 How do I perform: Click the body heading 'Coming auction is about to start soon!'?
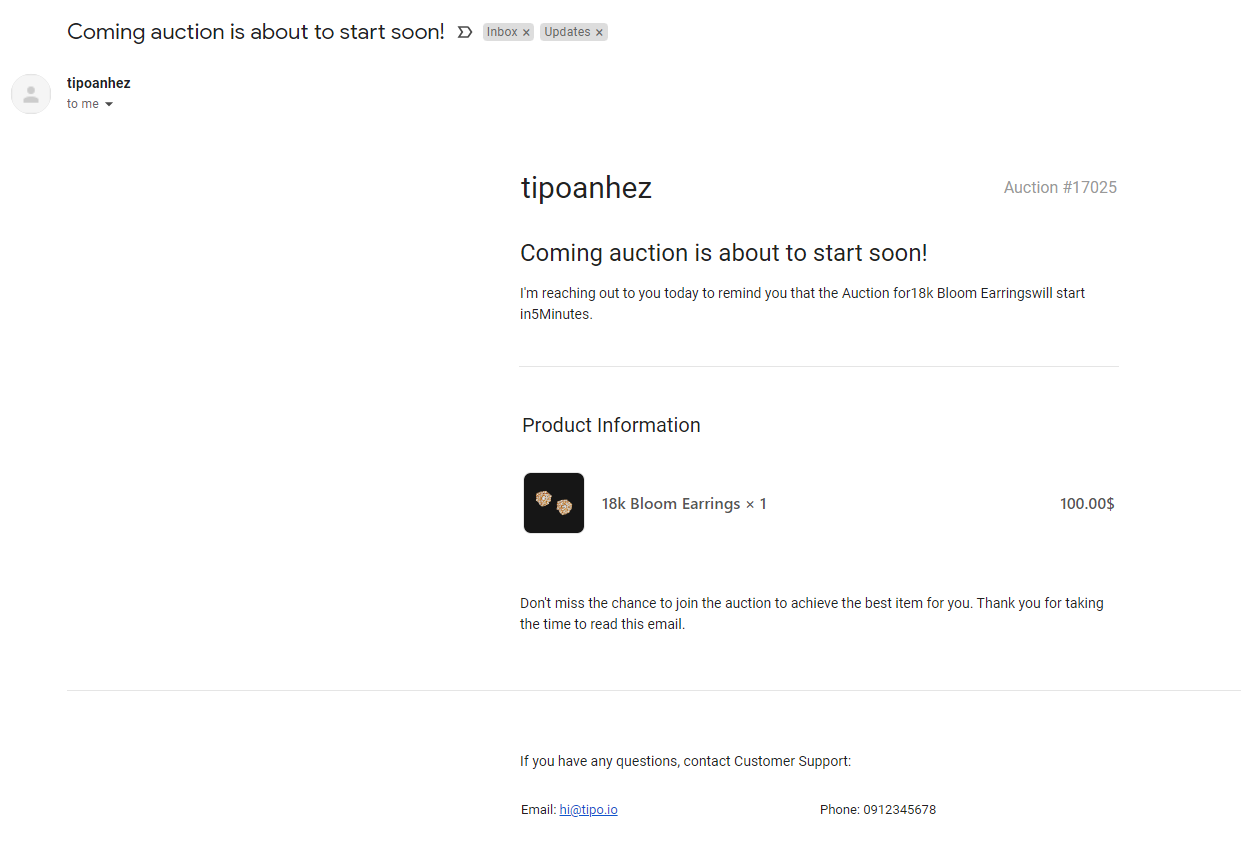coord(724,253)
